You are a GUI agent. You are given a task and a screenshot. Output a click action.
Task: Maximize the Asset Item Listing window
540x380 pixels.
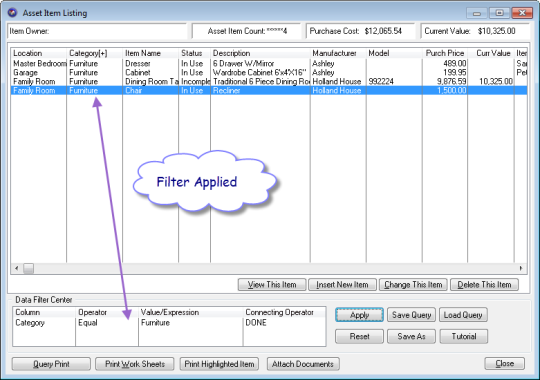[499, 13]
